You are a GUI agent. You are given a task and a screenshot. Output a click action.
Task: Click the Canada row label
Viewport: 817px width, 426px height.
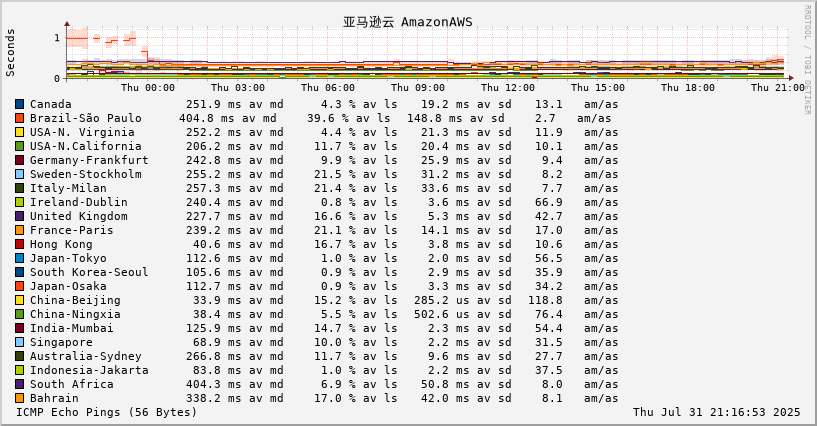[x=51, y=104]
